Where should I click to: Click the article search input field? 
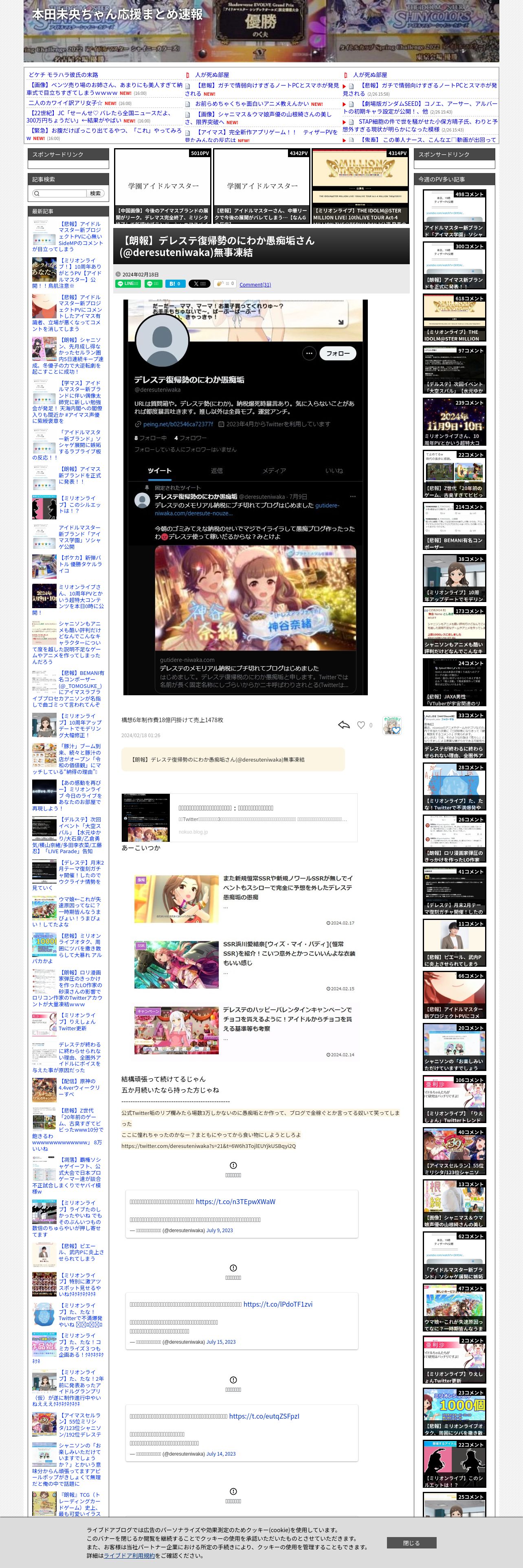point(59,194)
